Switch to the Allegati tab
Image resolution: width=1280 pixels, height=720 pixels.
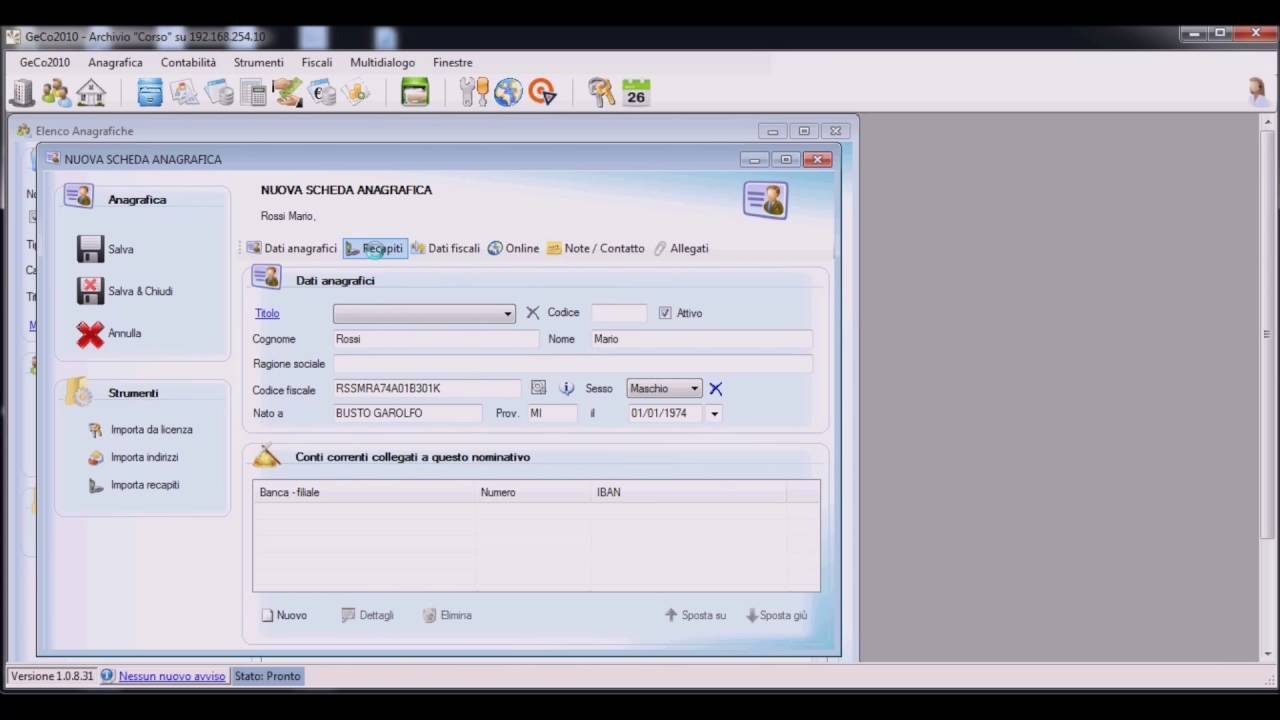(x=681, y=248)
